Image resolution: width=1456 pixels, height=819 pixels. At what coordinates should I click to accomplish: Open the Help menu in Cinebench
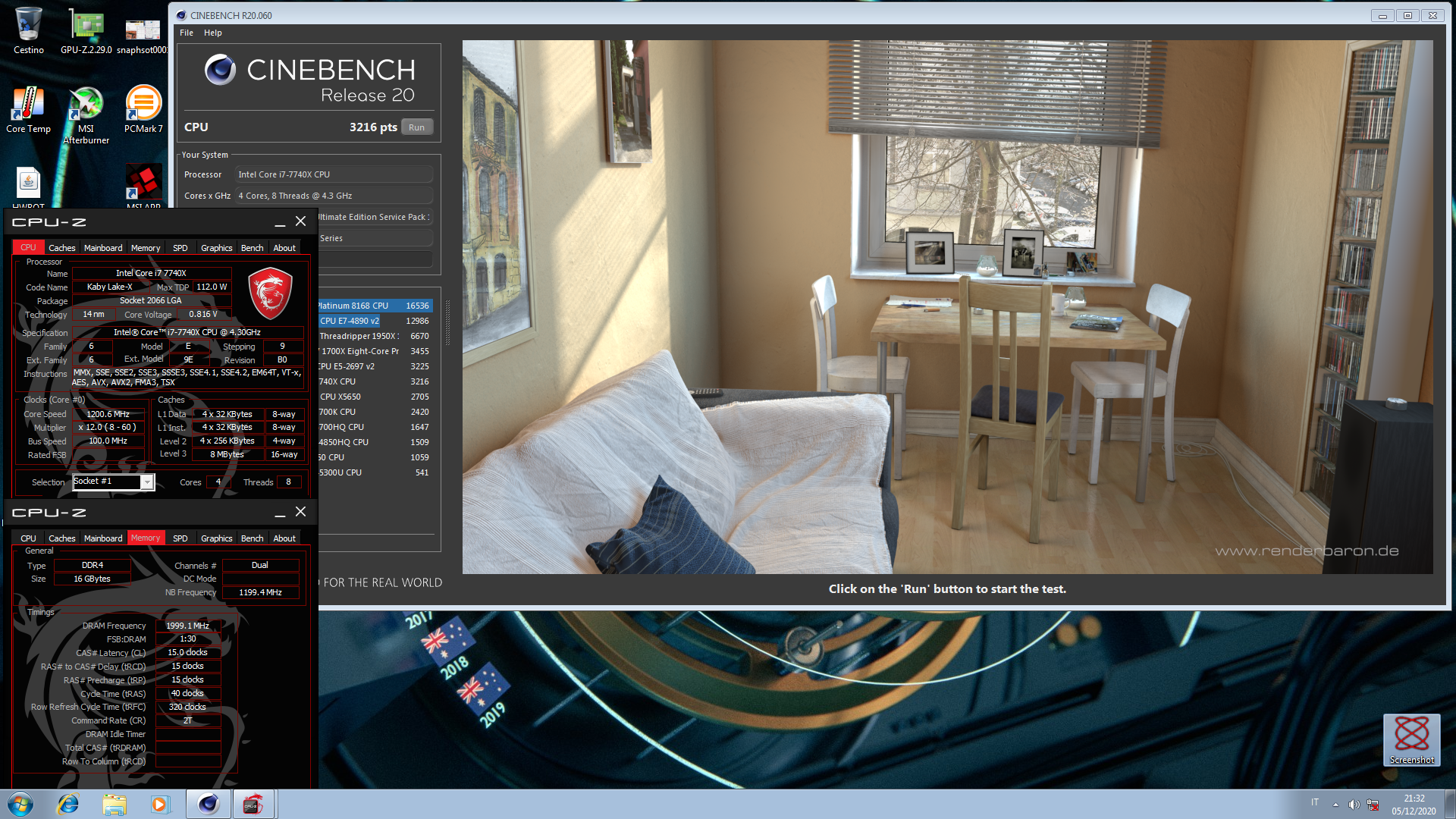pos(213,33)
